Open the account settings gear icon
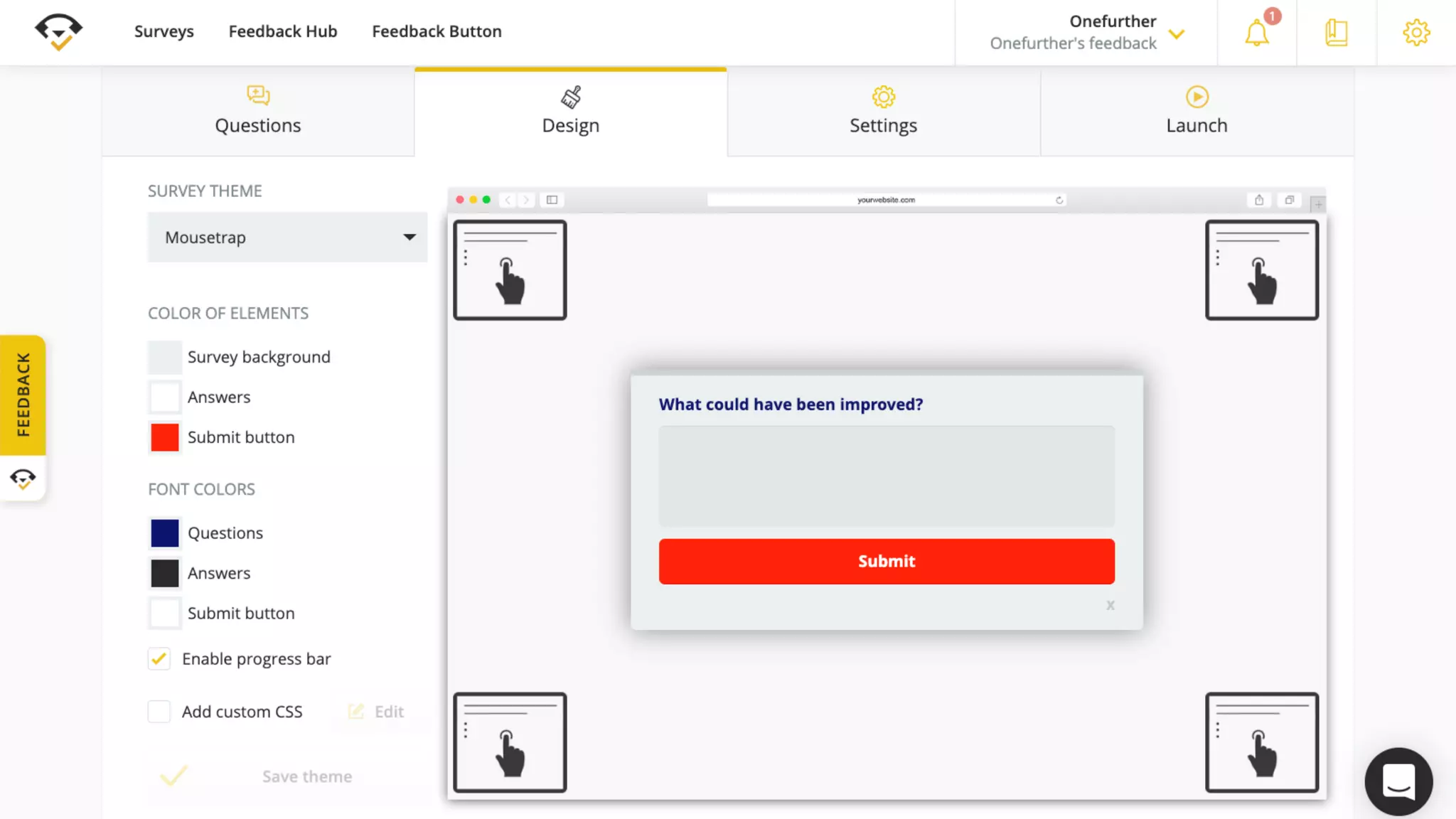Image resolution: width=1456 pixels, height=819 pixels. click(1415, 33)
